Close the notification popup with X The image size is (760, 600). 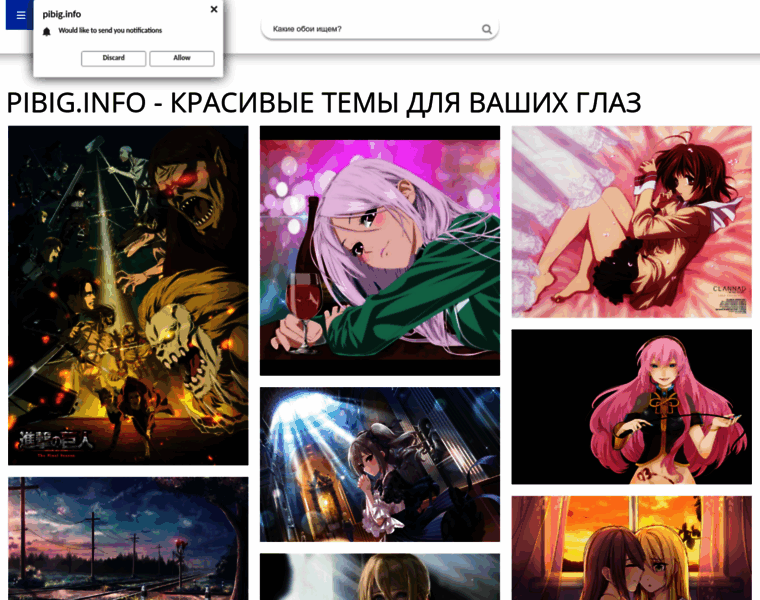[x=213, y=9]
